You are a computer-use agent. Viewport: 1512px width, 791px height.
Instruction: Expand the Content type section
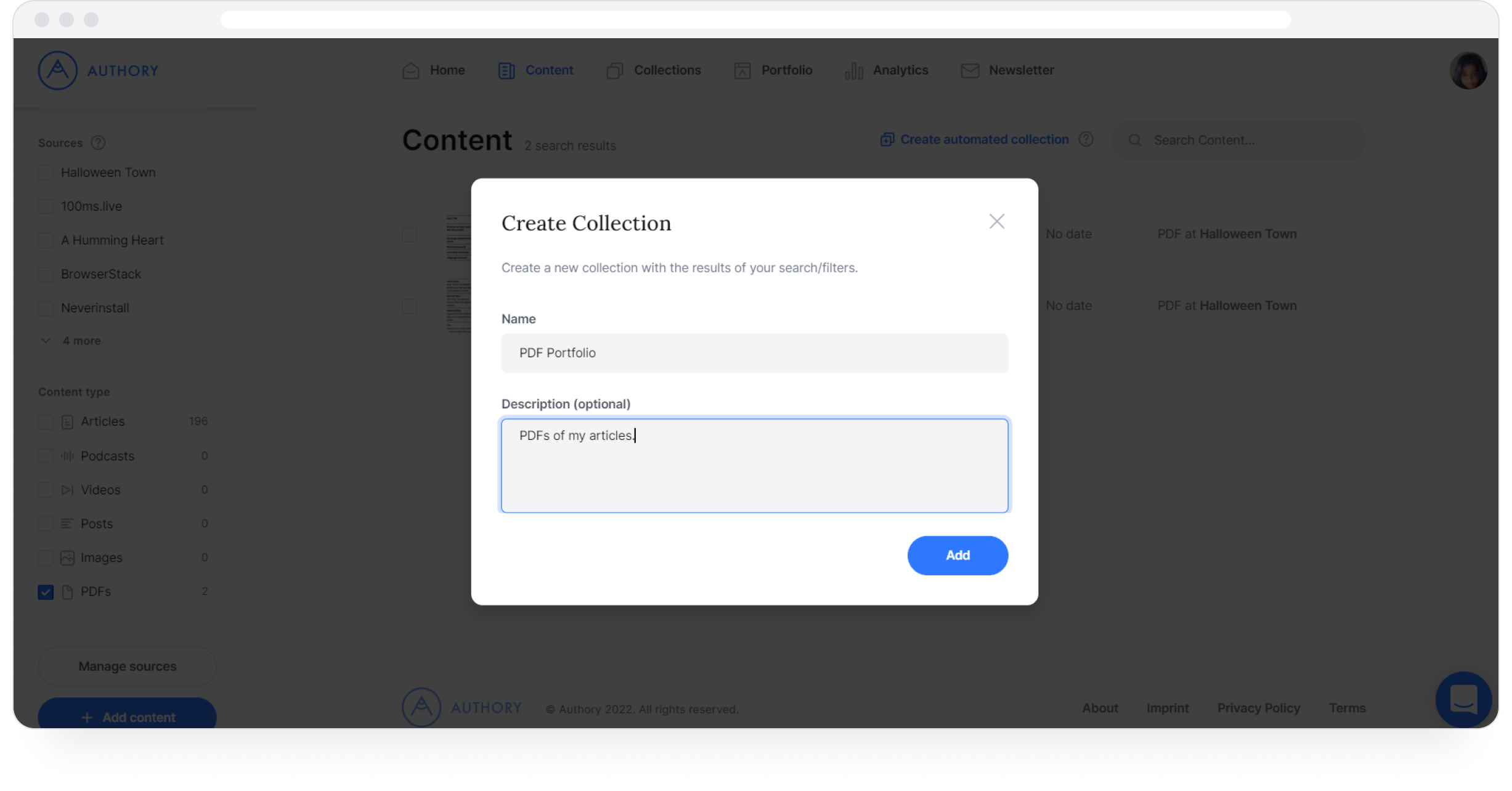74,391
